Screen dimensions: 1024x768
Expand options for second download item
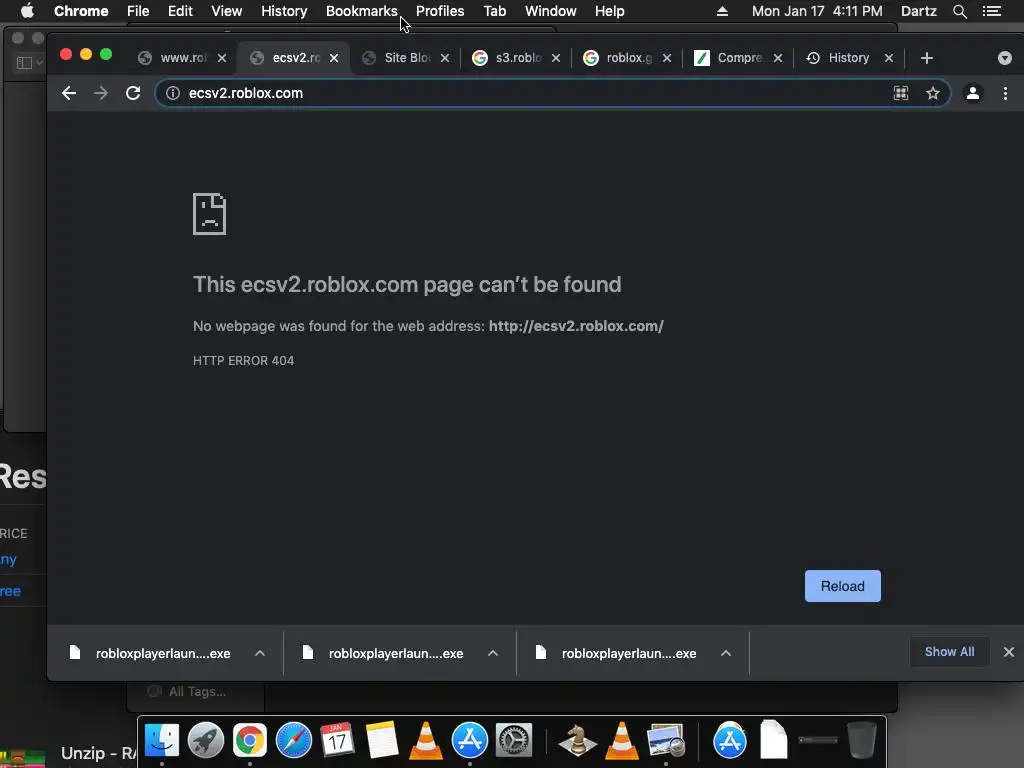tap(493, 653)
